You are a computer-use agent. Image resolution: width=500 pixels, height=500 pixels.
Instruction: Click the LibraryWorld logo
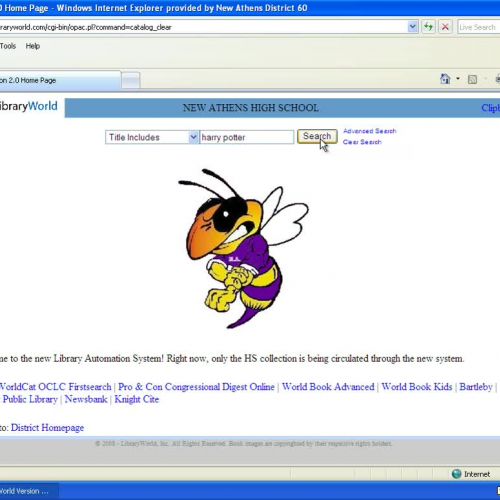tap(29, 106)
